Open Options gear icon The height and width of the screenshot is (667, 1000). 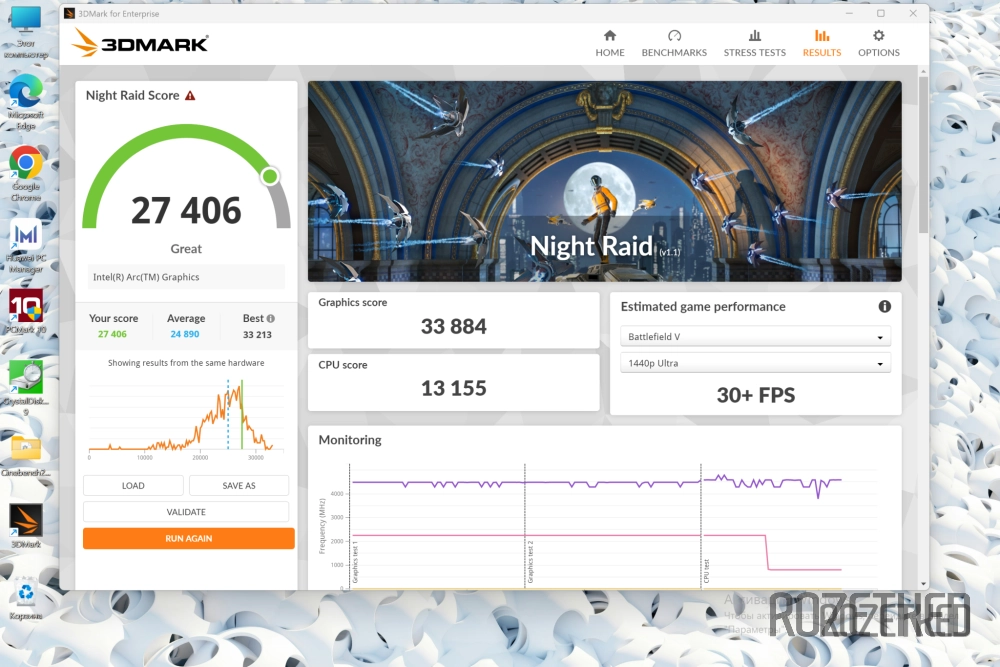pos(878,36)
